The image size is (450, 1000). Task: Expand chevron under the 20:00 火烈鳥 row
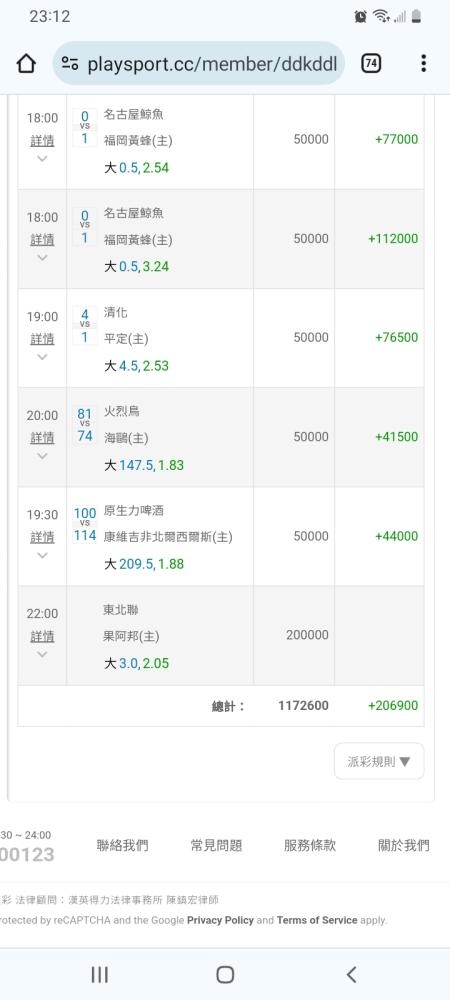42,455
